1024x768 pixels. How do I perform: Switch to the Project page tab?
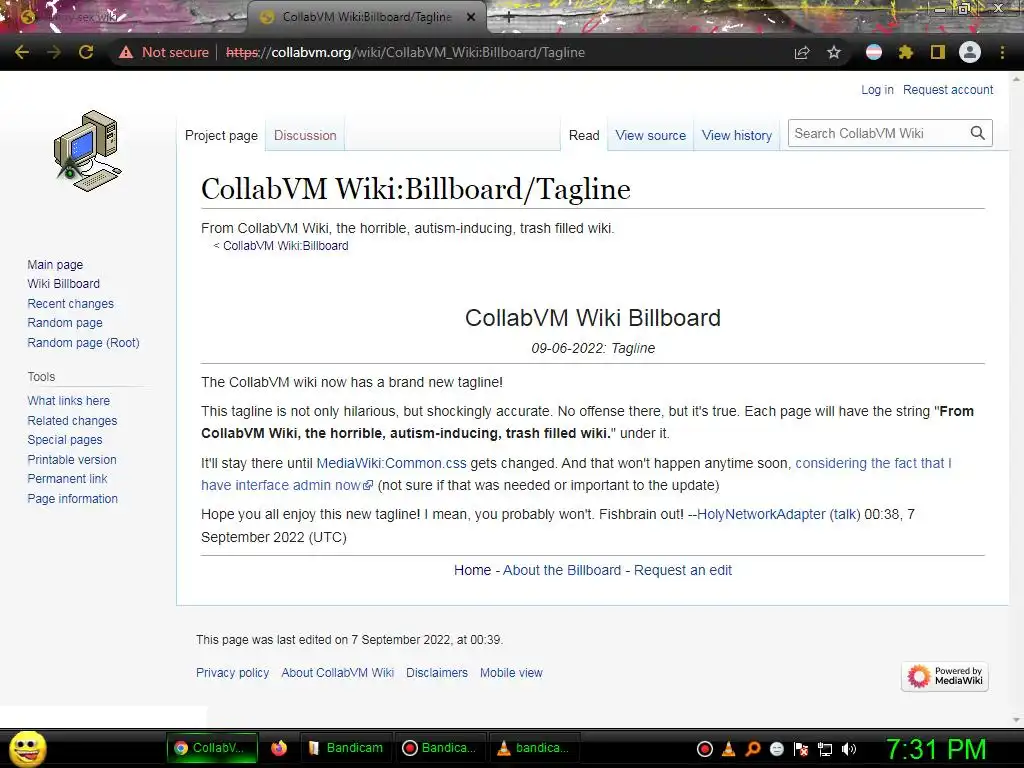tap(221, 135)
